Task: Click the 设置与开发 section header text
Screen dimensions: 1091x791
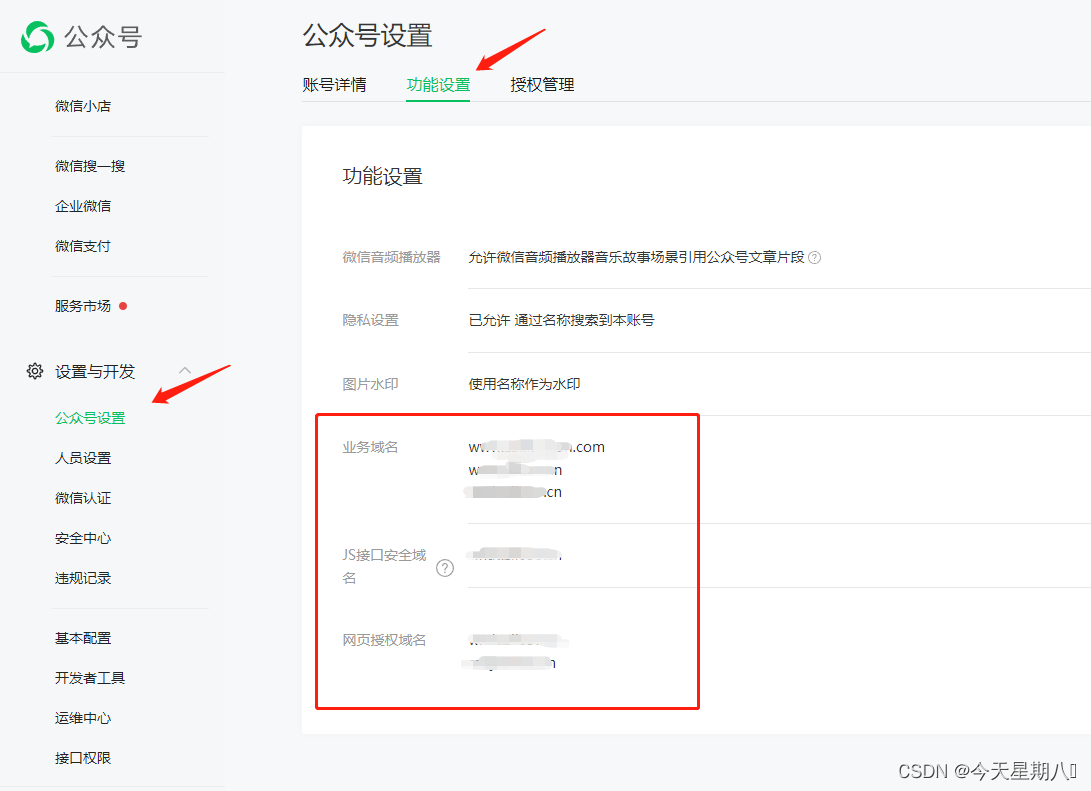Action: point(95,371)
